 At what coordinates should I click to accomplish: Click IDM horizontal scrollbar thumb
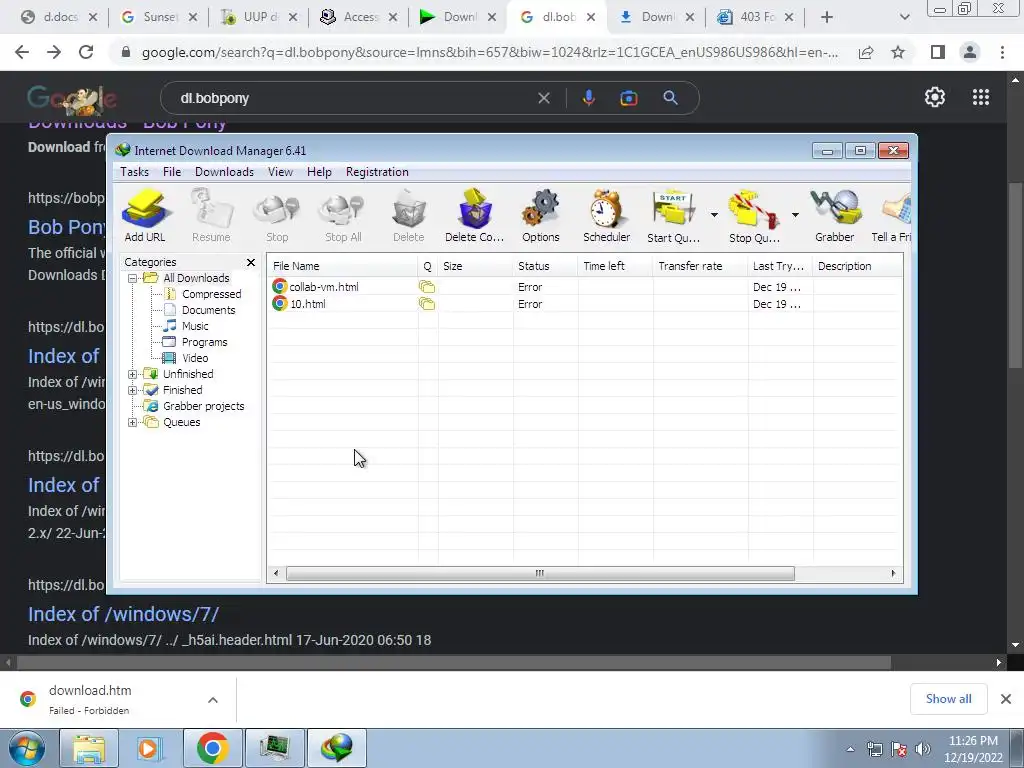point(540,573)
